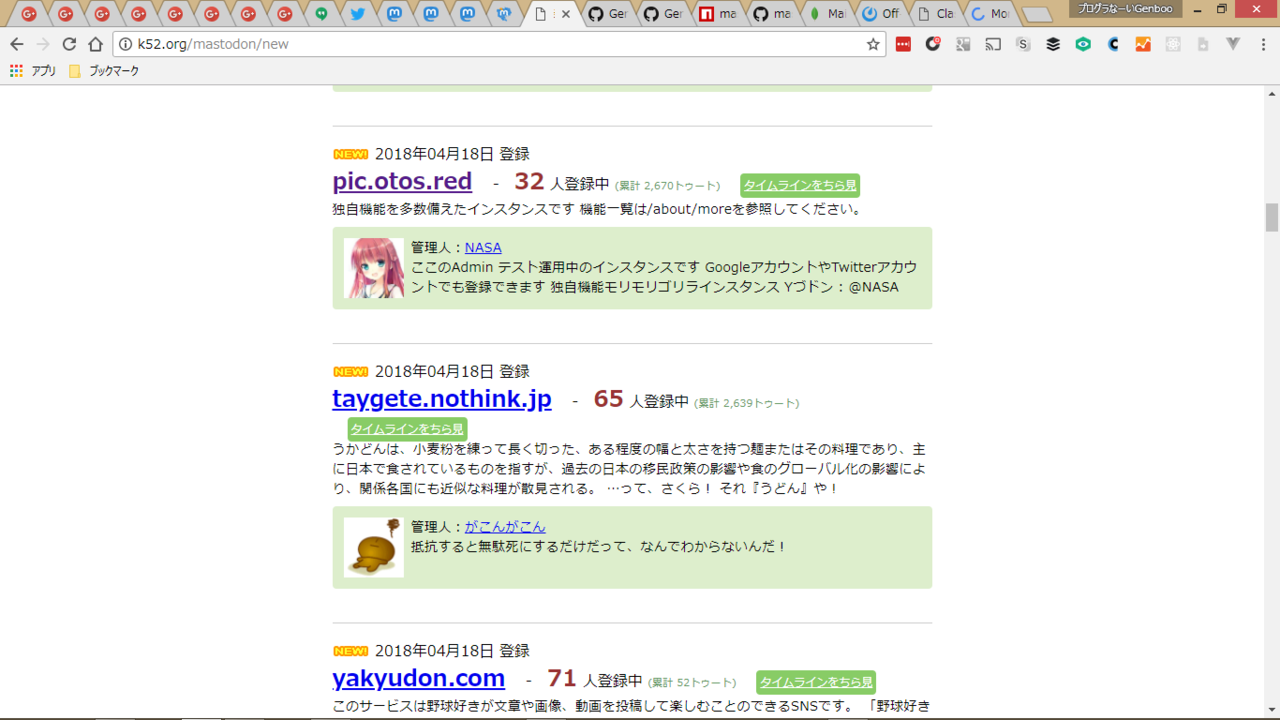The height and width of the screenshot is (720, 1280).
Task: Click the pink-haired admin avatar thumbnail
Action: coord(374,268)
